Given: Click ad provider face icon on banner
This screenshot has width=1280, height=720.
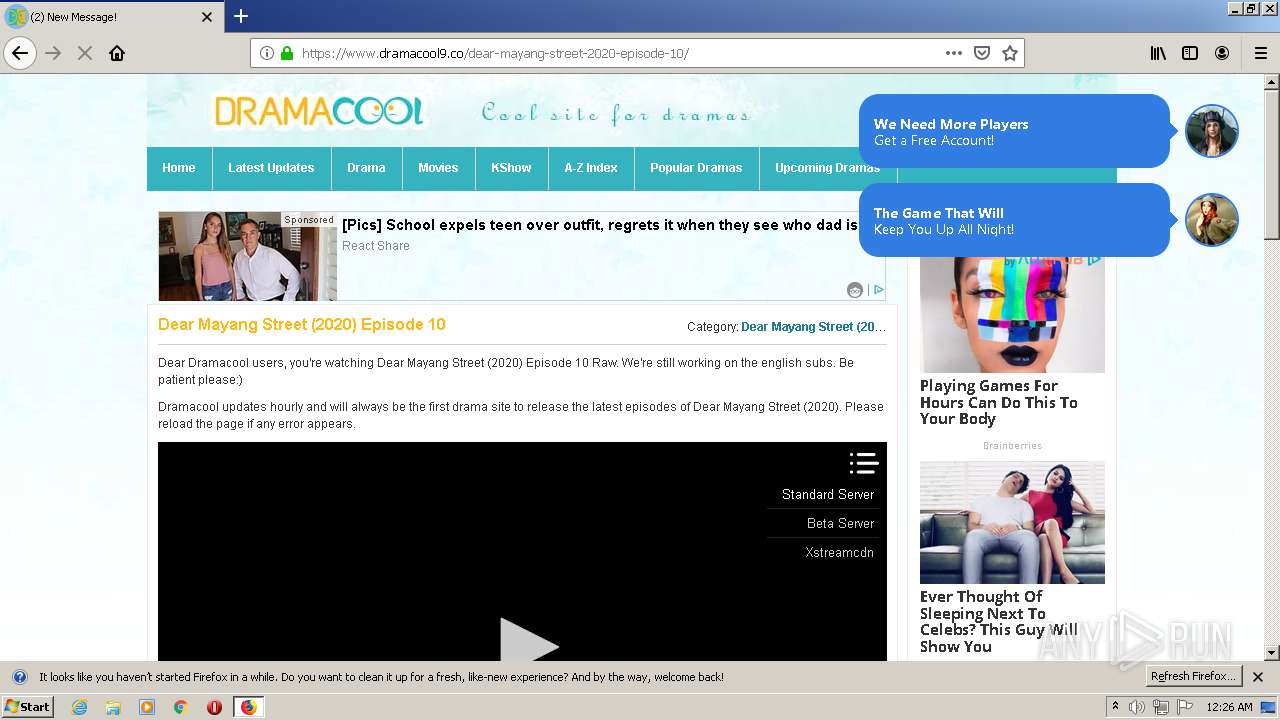Looking at the screenshot, I should pyautogui.click(x=855, y=290).
